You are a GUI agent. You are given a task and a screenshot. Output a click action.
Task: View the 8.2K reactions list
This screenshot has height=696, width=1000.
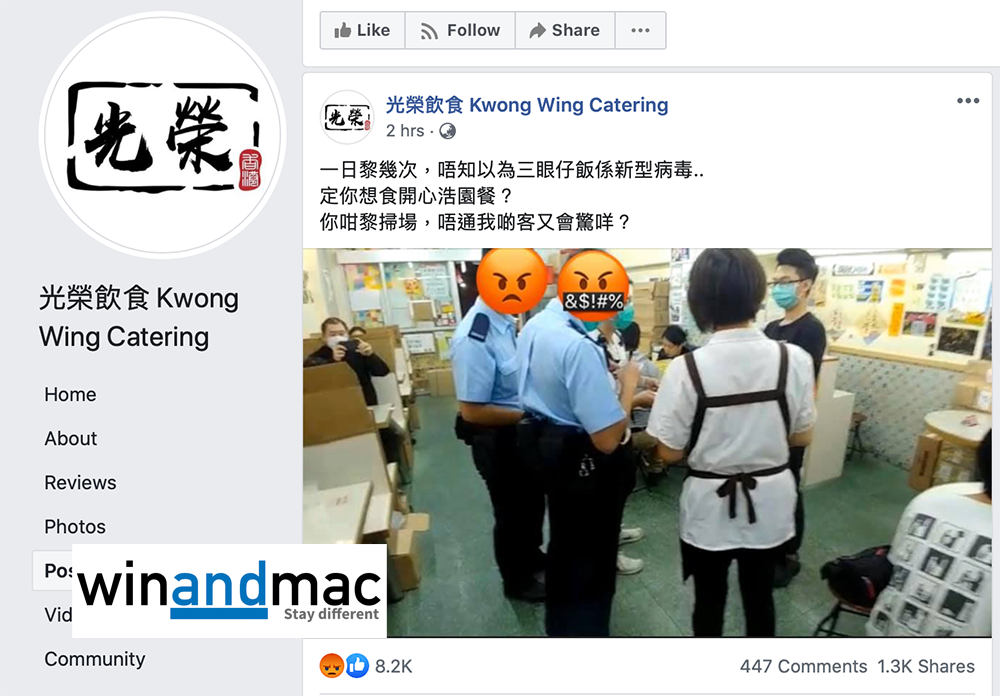click(x=393, y=667)
